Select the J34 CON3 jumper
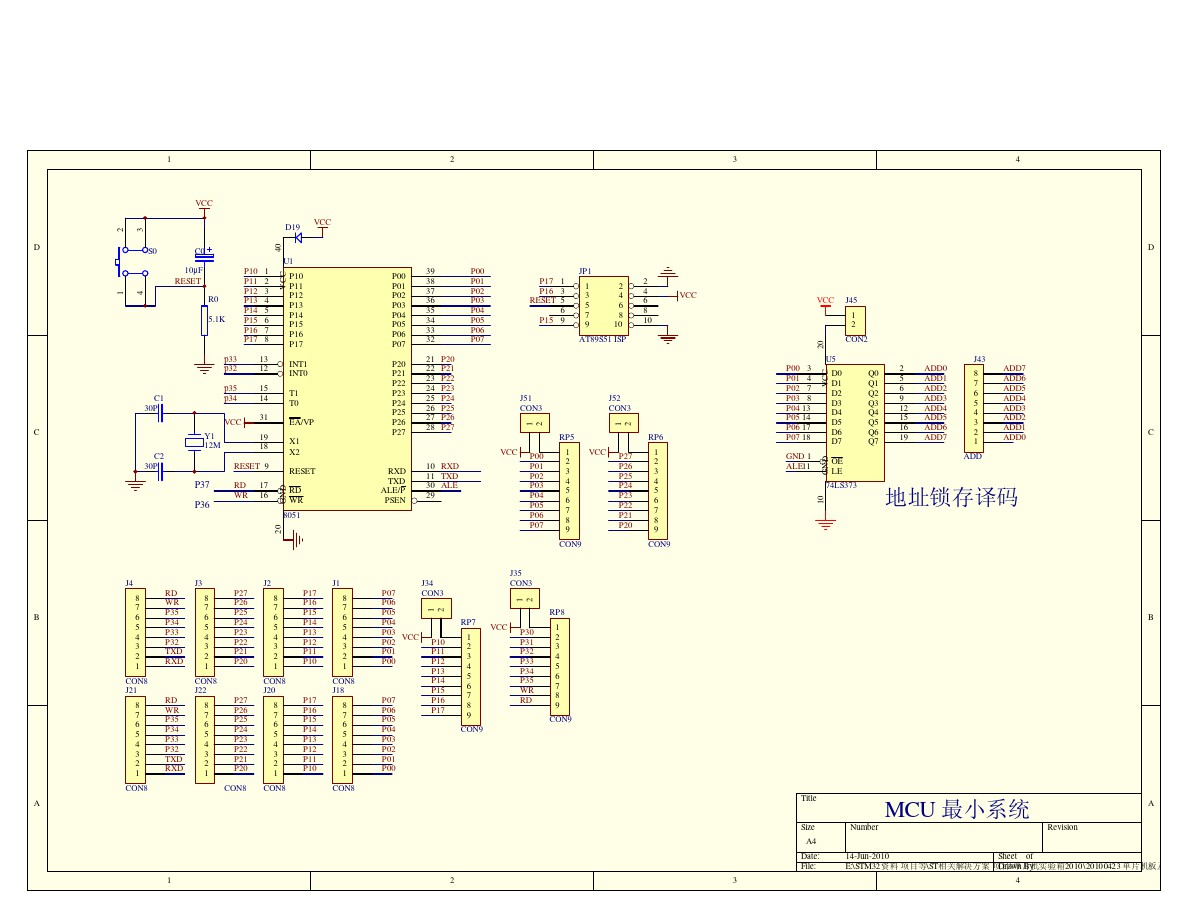The width and height of the screenshot is (1188, 918). point(436,608)
